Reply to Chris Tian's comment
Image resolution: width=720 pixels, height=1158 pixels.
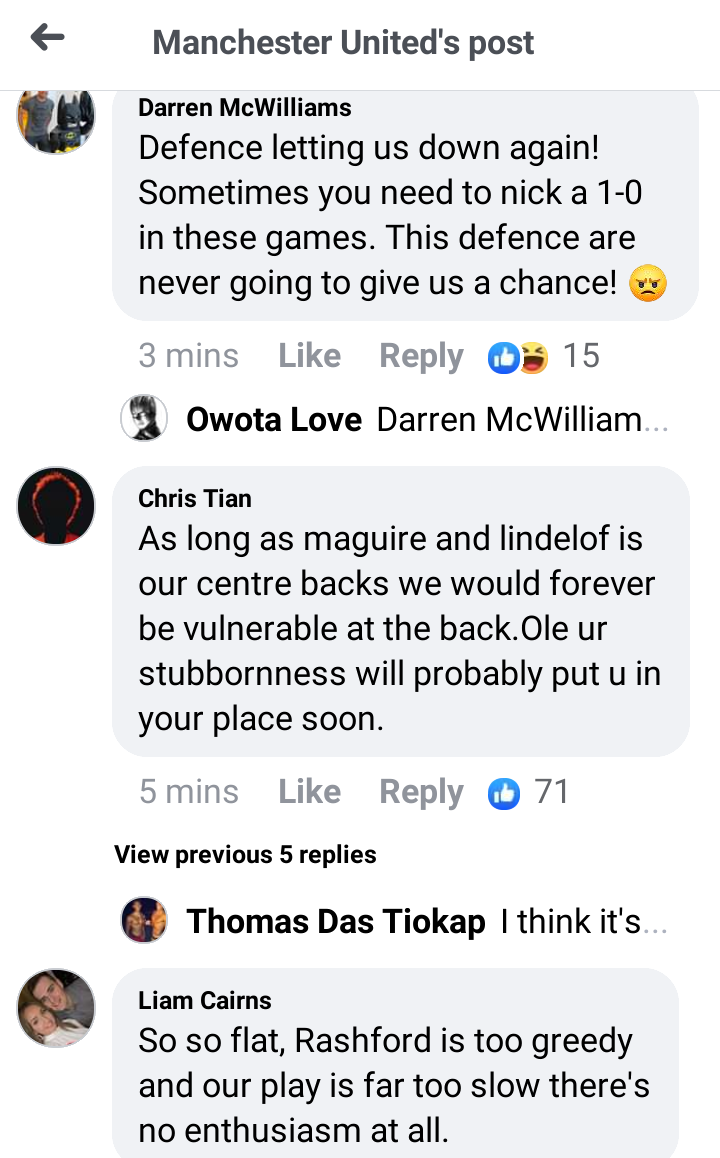421,792
